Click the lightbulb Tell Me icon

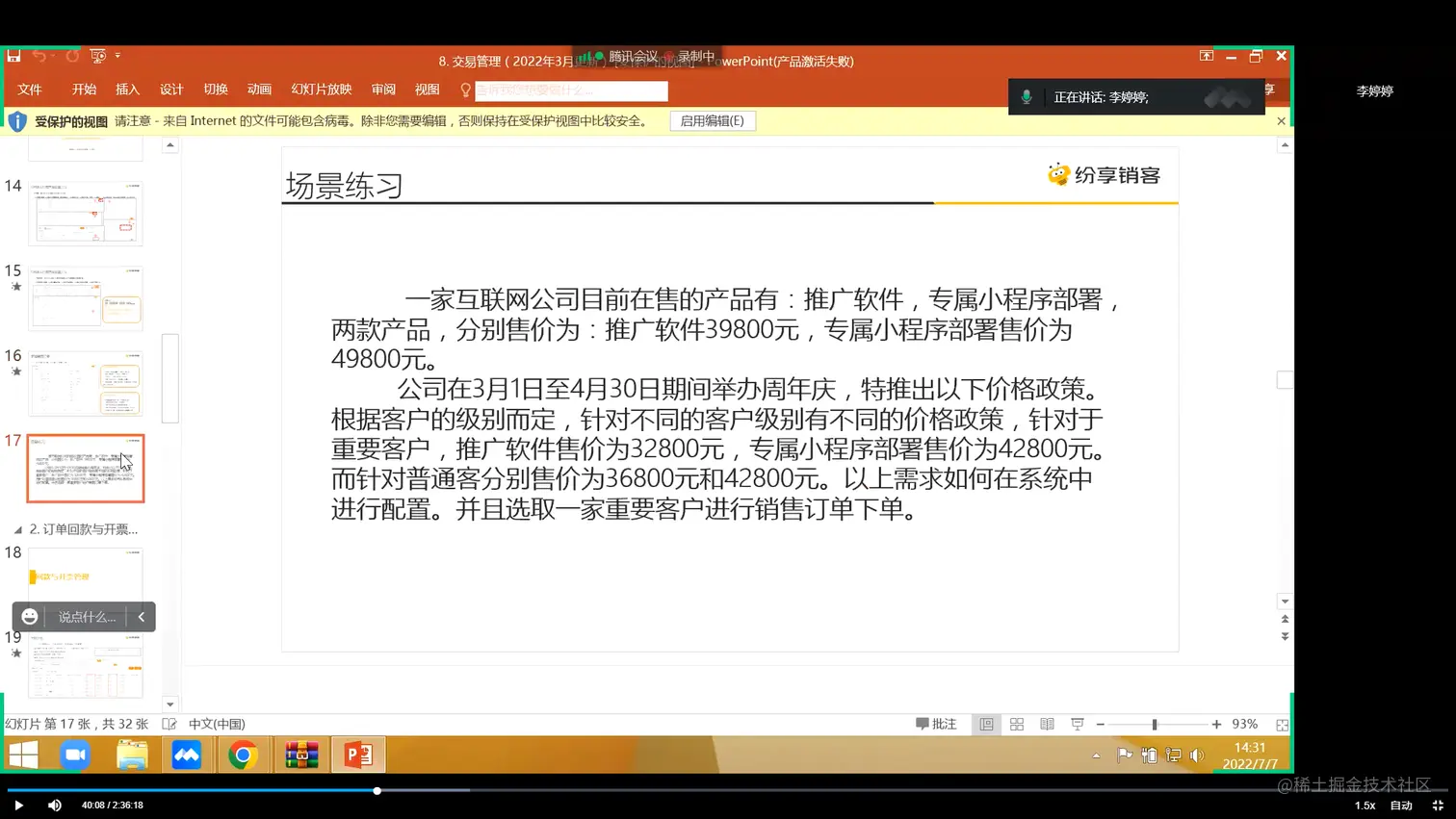click(465, 90)
